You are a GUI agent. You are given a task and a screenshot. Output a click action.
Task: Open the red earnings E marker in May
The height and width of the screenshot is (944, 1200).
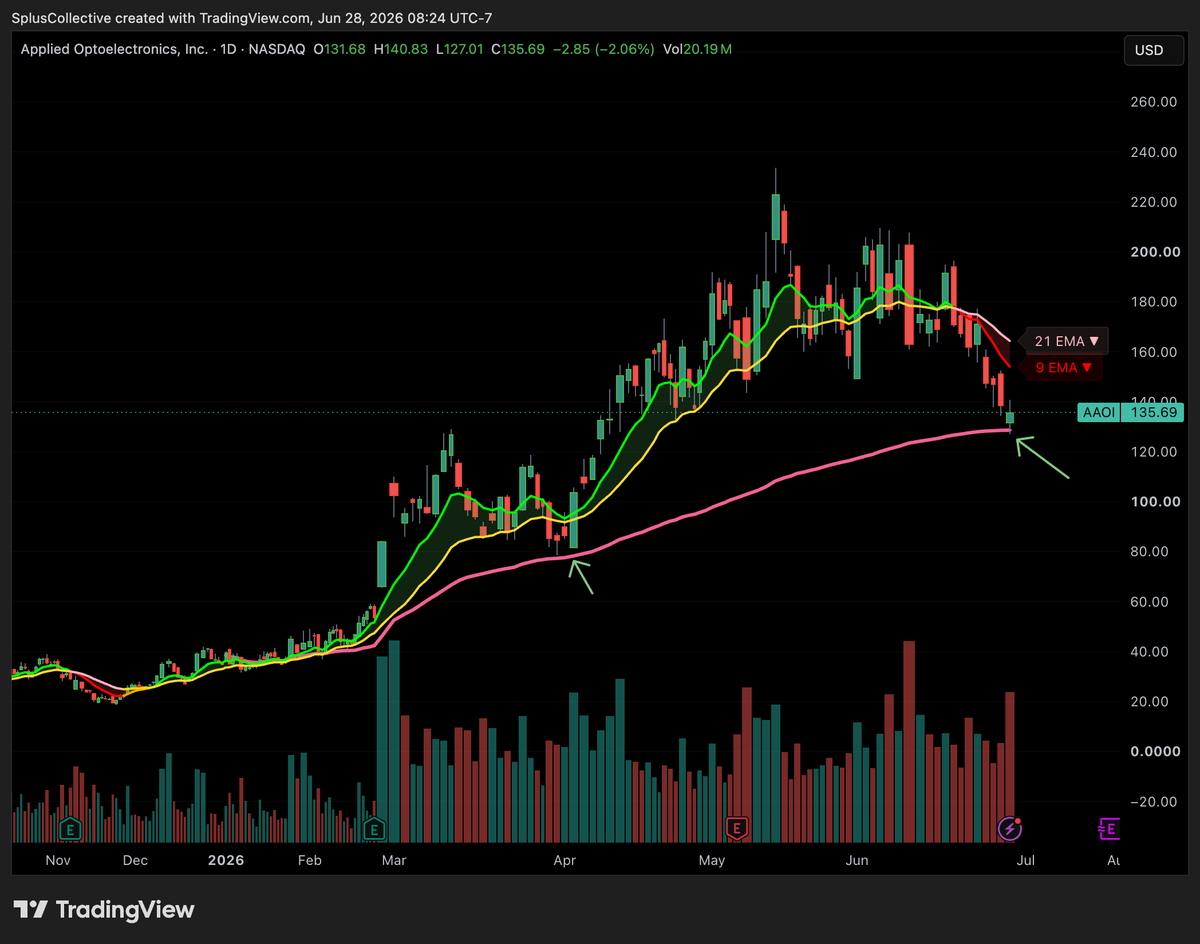[737, 828]
